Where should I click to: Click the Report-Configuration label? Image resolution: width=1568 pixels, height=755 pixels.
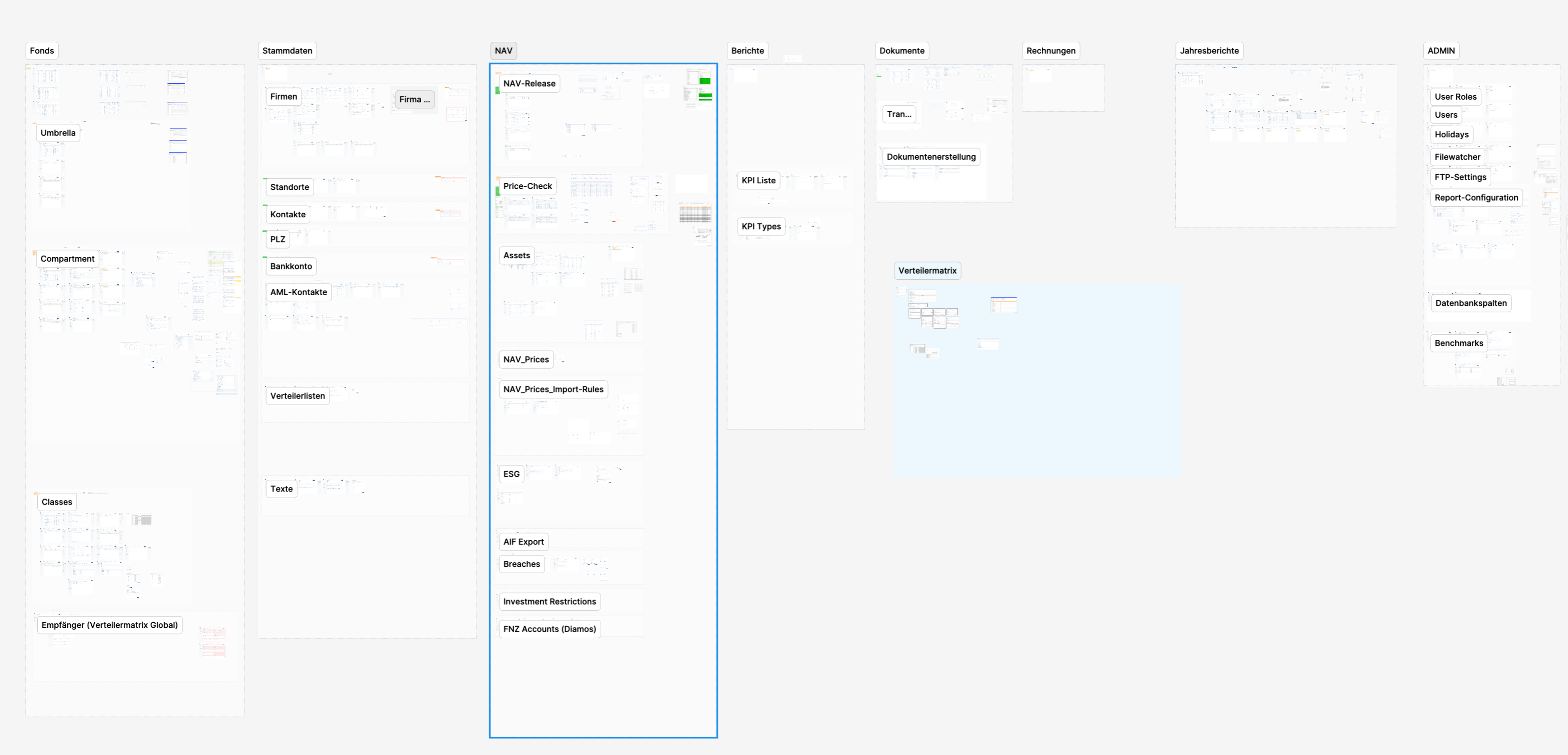pyautogui.click(x=1475, y=198)
